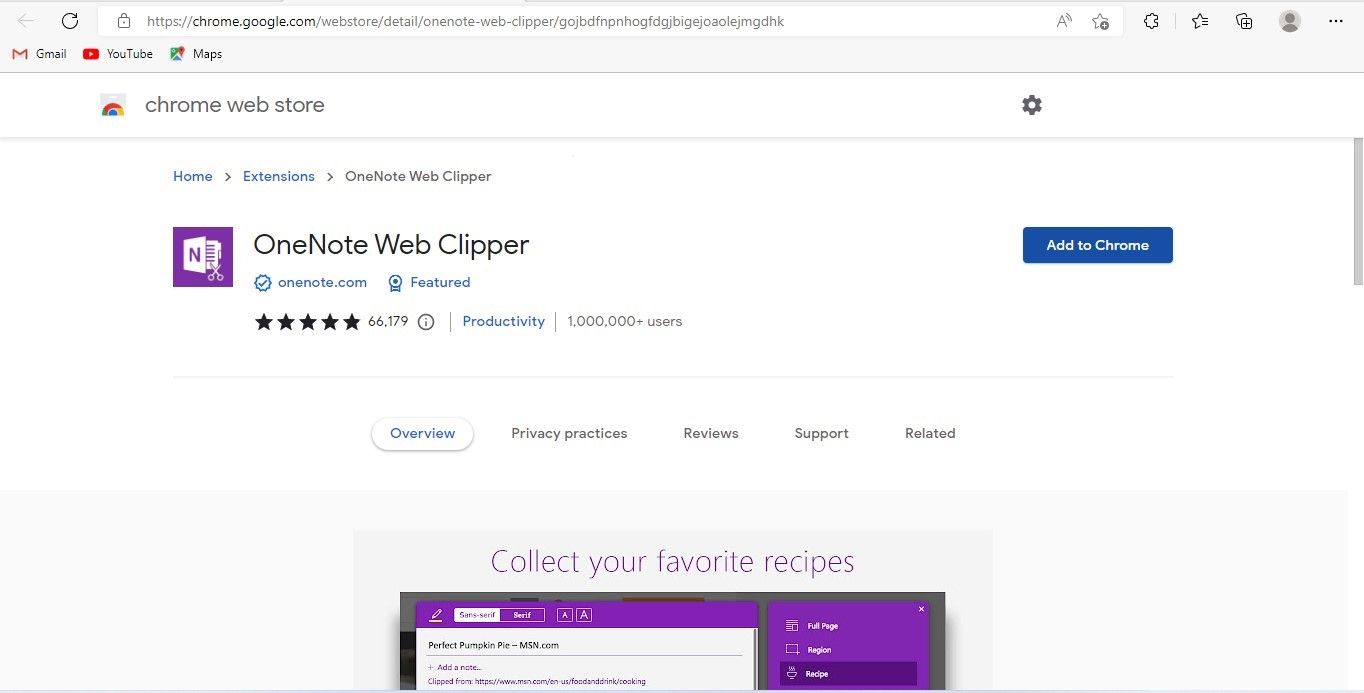
Task: Click the 1,000,000+ users text
Action: (624, 321)
